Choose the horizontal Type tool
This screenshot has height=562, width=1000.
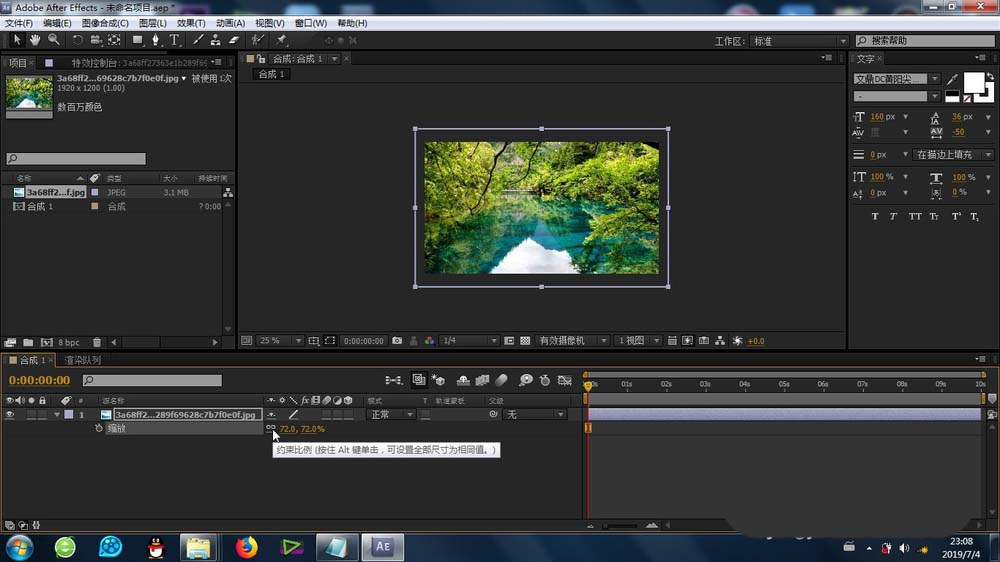[174, 40]
